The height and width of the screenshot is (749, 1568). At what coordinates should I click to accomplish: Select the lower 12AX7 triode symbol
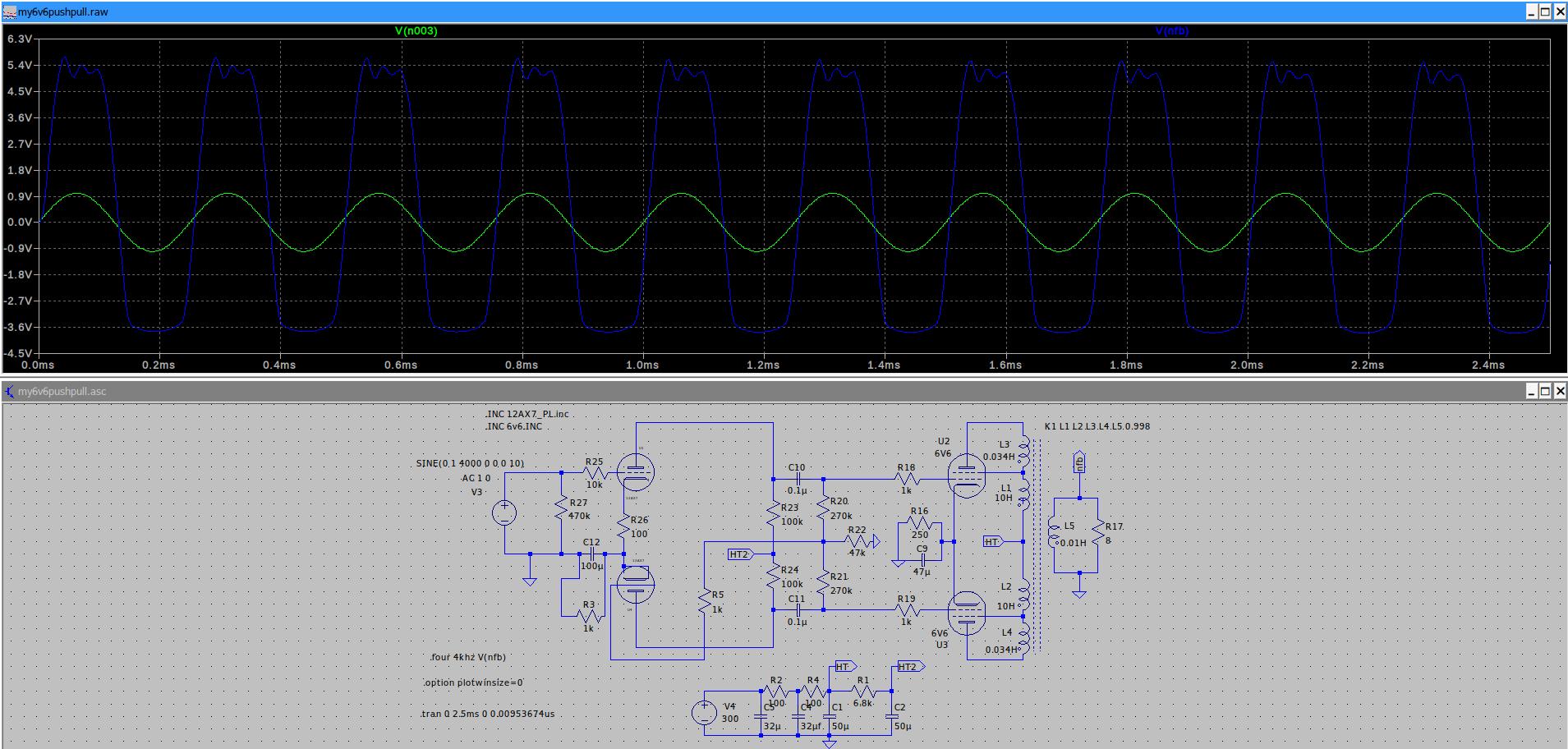pos(636,584)
